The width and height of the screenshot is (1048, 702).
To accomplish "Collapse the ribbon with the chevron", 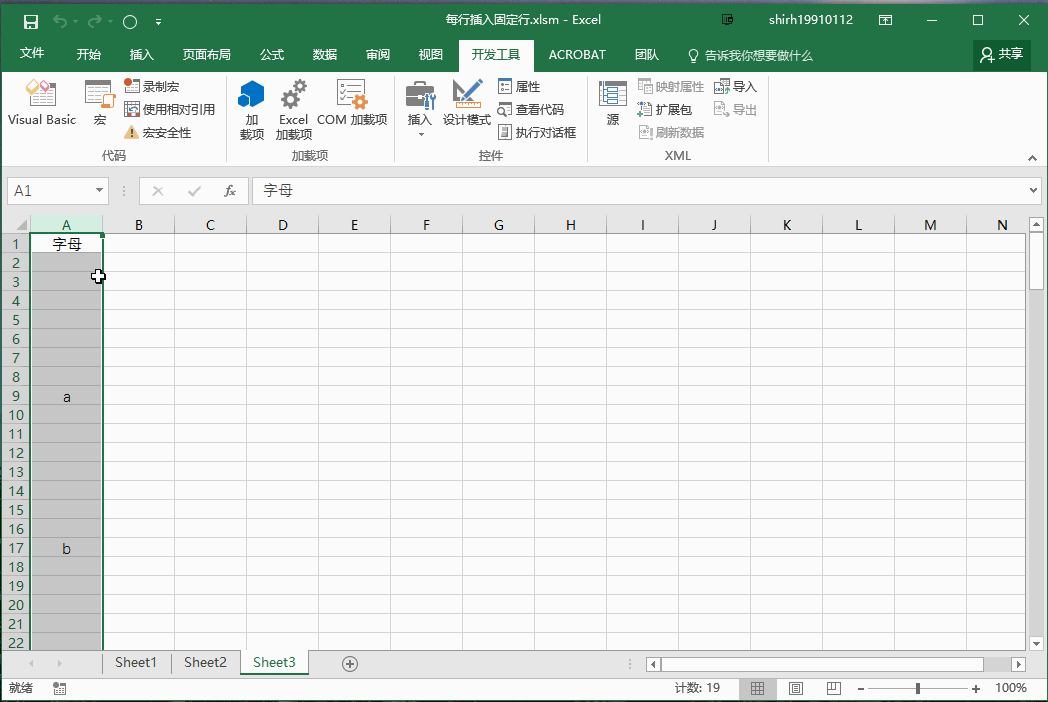I will 1033,158.
